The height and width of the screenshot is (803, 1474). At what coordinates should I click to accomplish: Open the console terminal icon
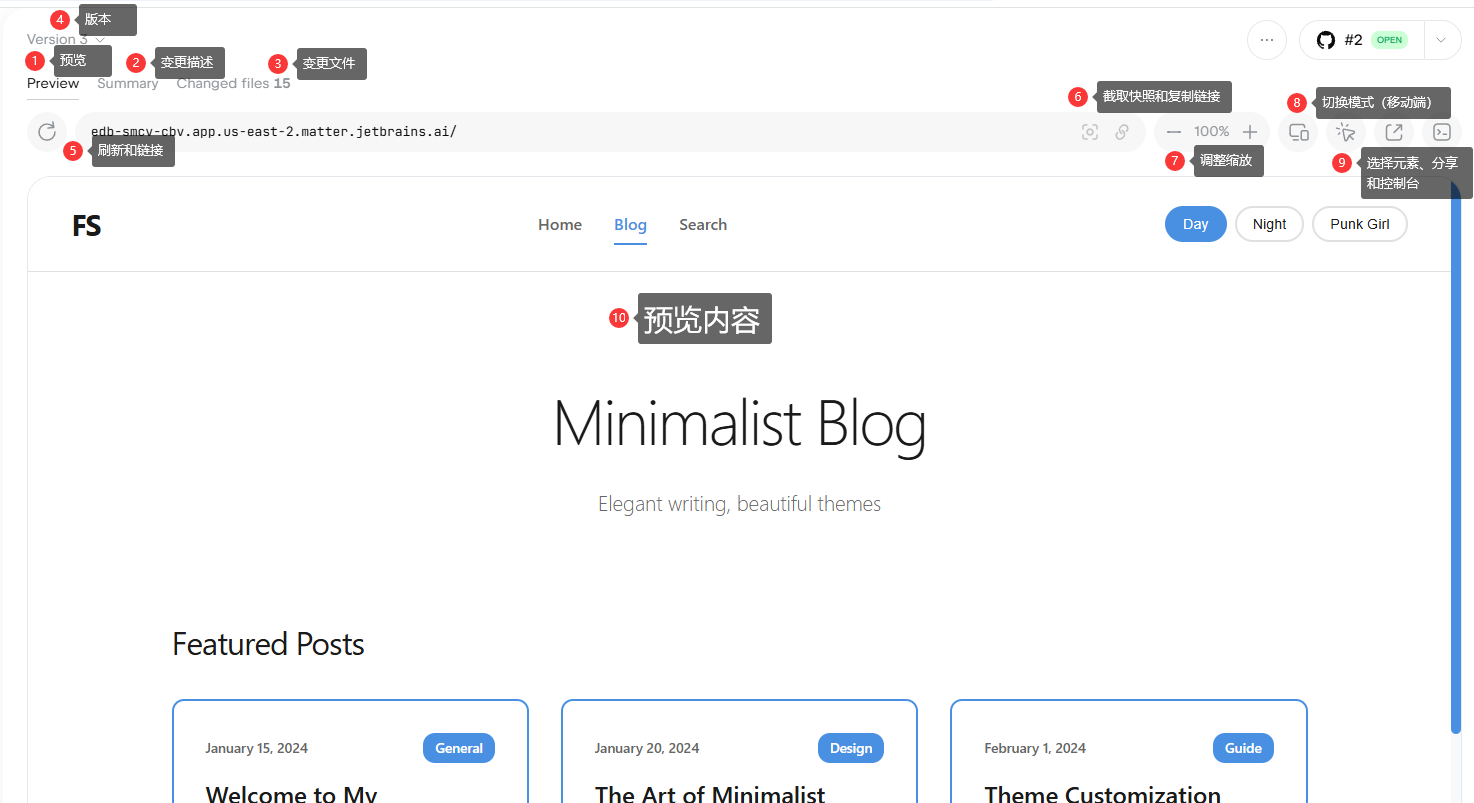pyautogui.click(x=1441, y=132)
